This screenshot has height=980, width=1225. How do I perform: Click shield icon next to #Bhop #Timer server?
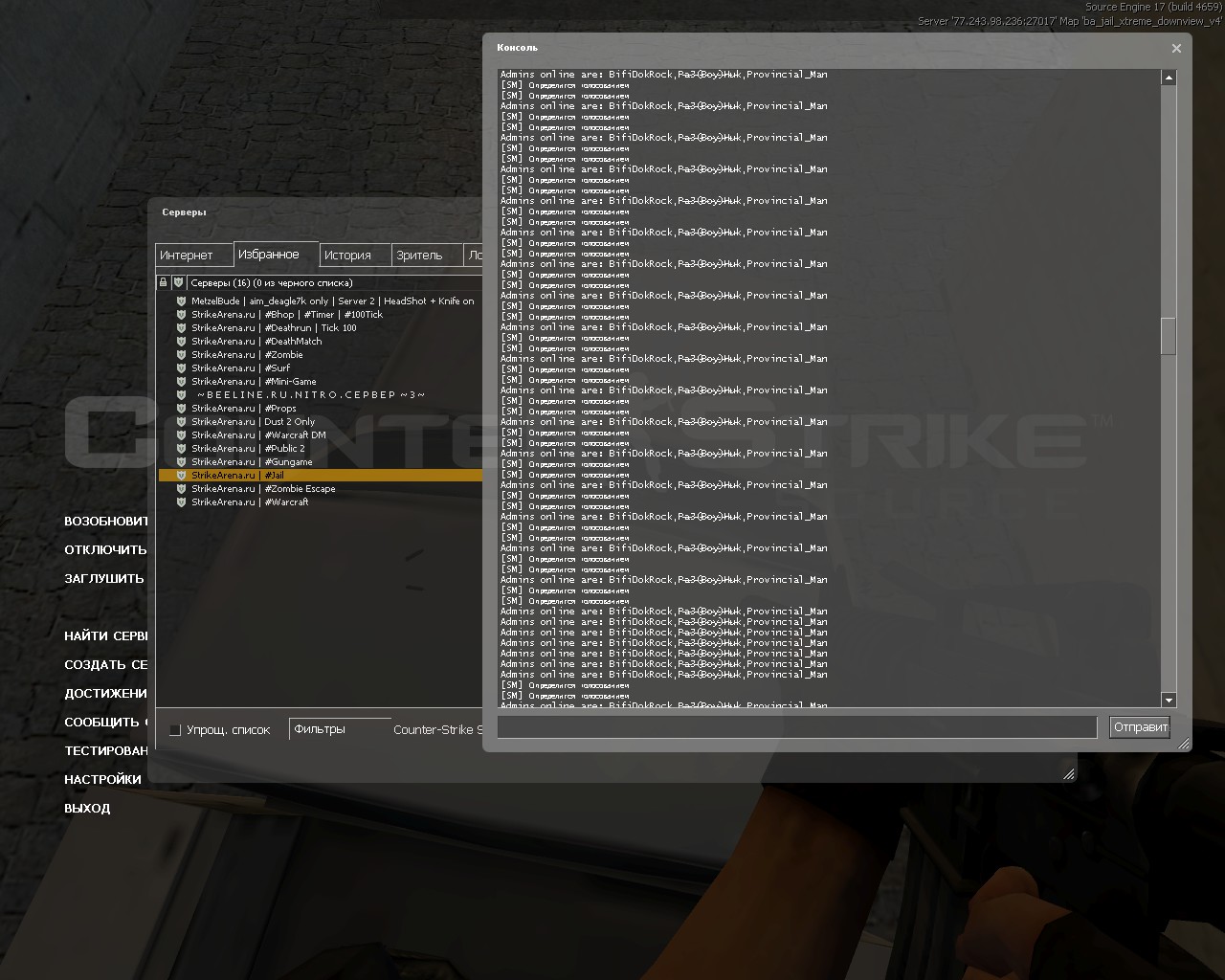point(181,315)
